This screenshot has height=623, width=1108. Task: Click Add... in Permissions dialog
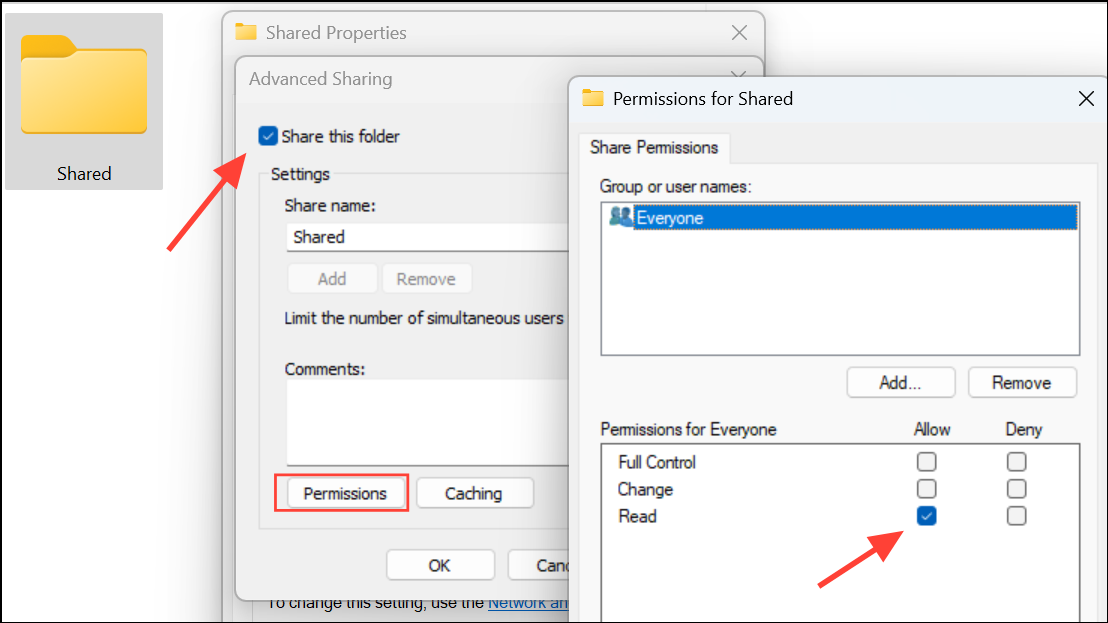(900, 383)
